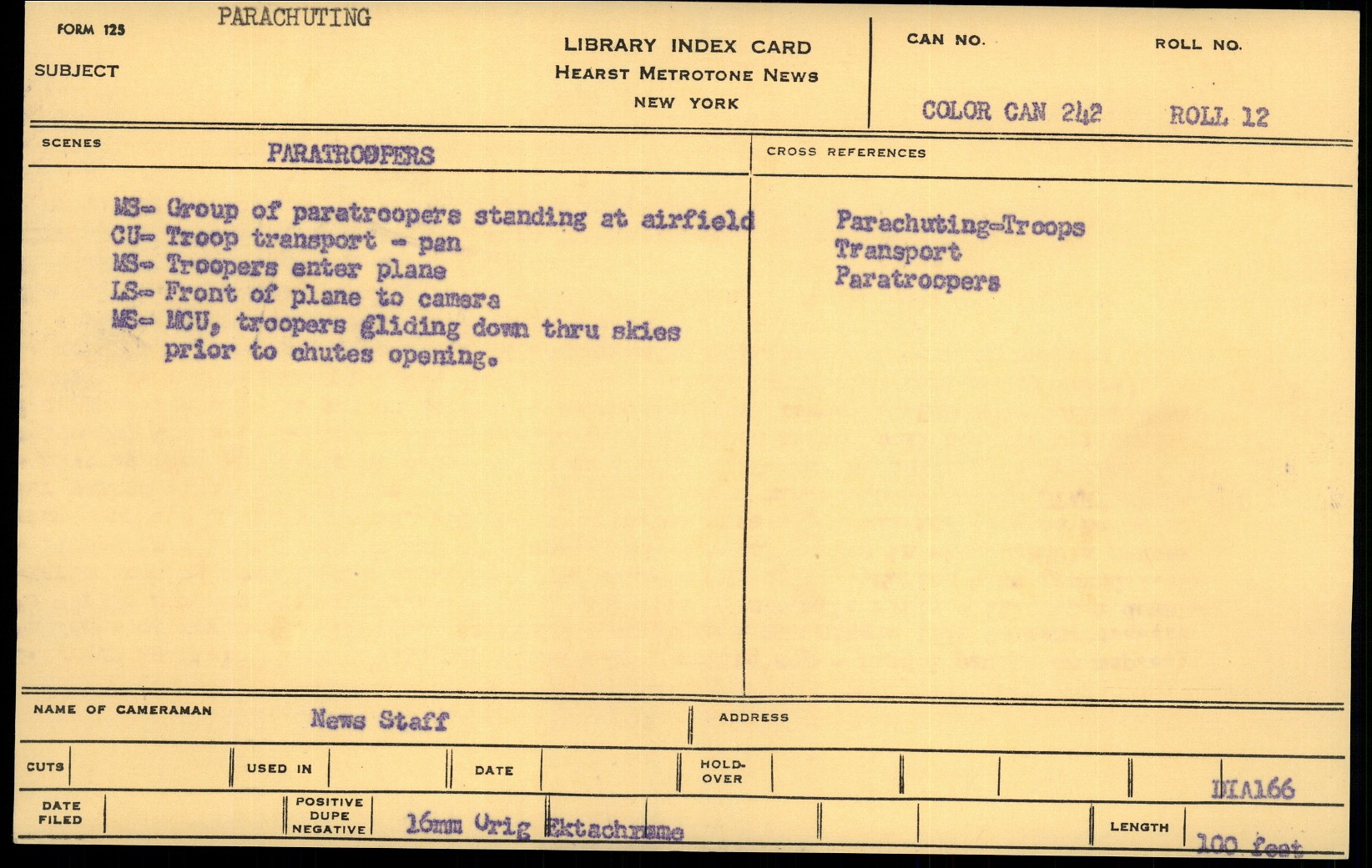Click the '100 feet' length value
This screenshot has height=868, width=1372.
(1248, 845)
